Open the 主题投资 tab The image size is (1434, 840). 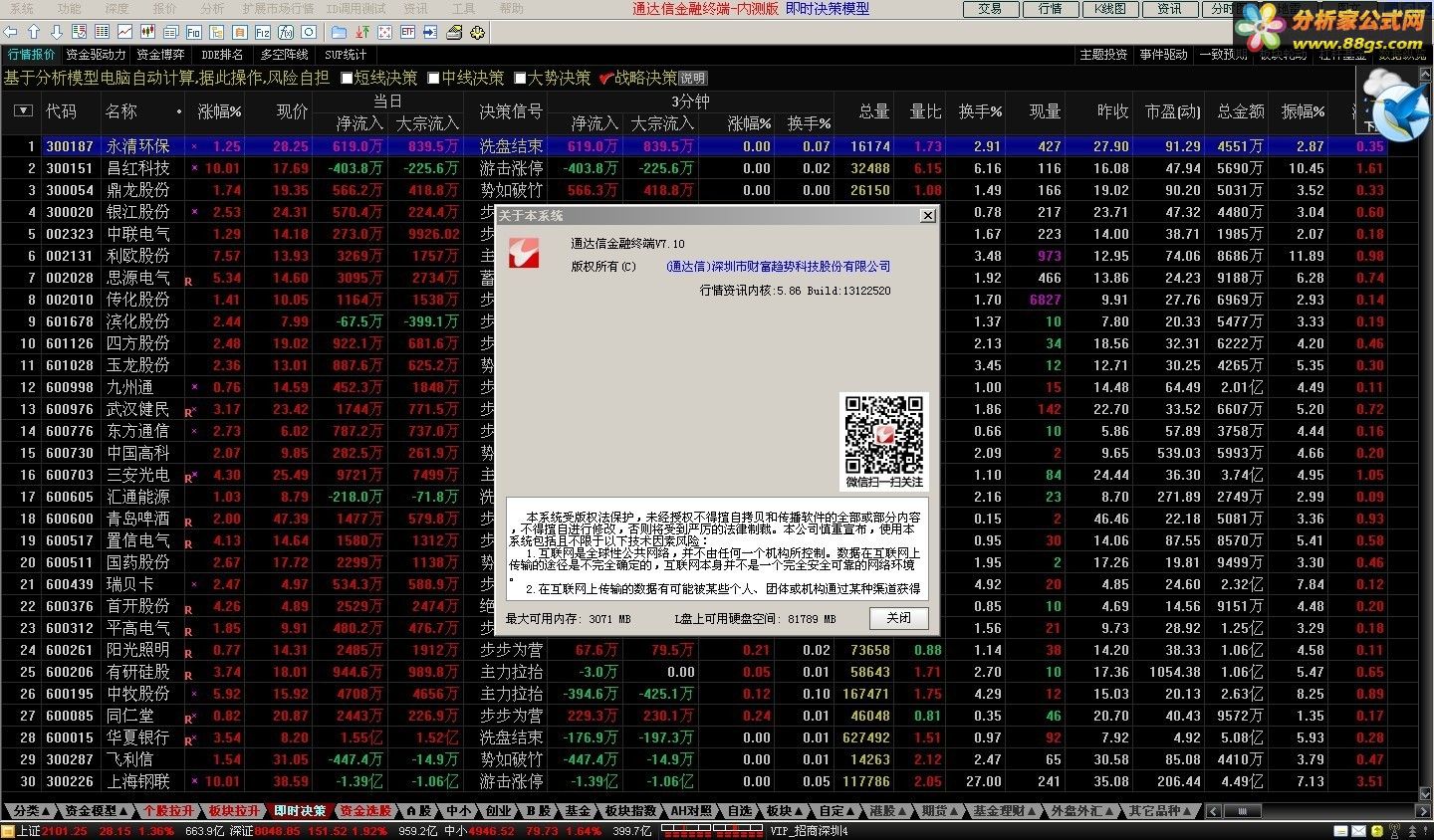(1103, 55)
